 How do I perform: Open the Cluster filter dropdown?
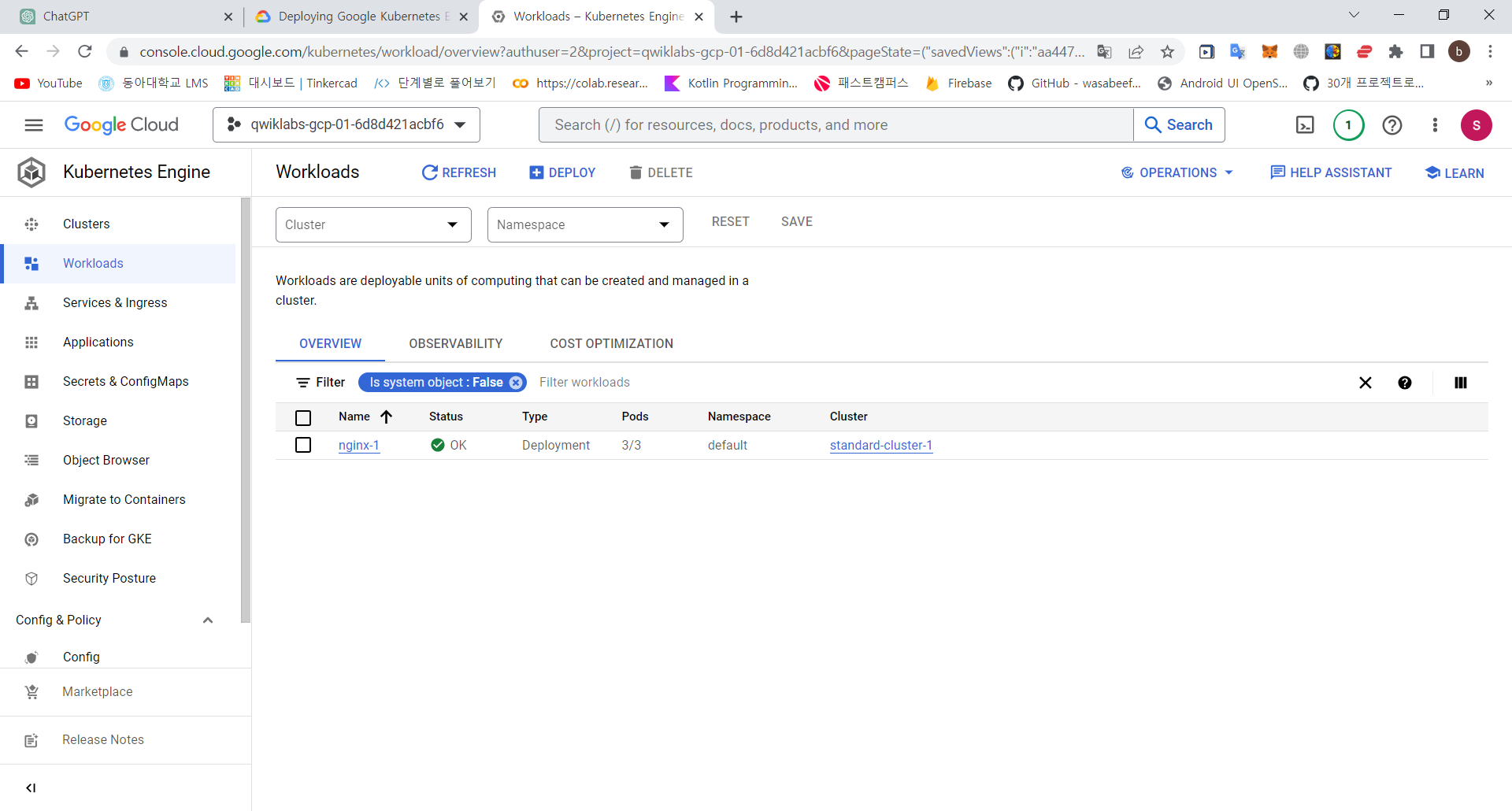click(x=373, y=224)
